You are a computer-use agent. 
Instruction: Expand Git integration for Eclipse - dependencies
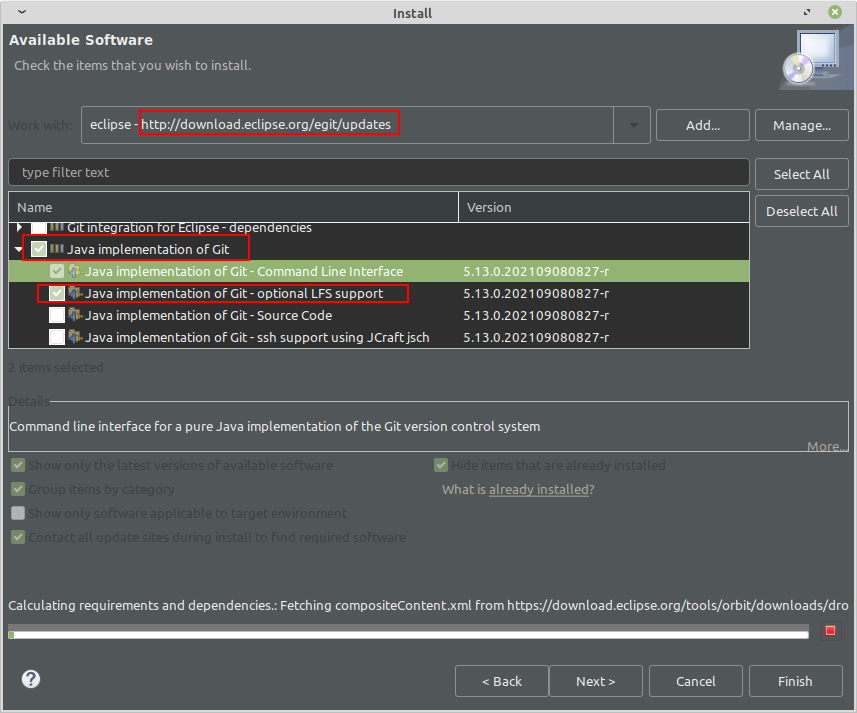point(20,227)
